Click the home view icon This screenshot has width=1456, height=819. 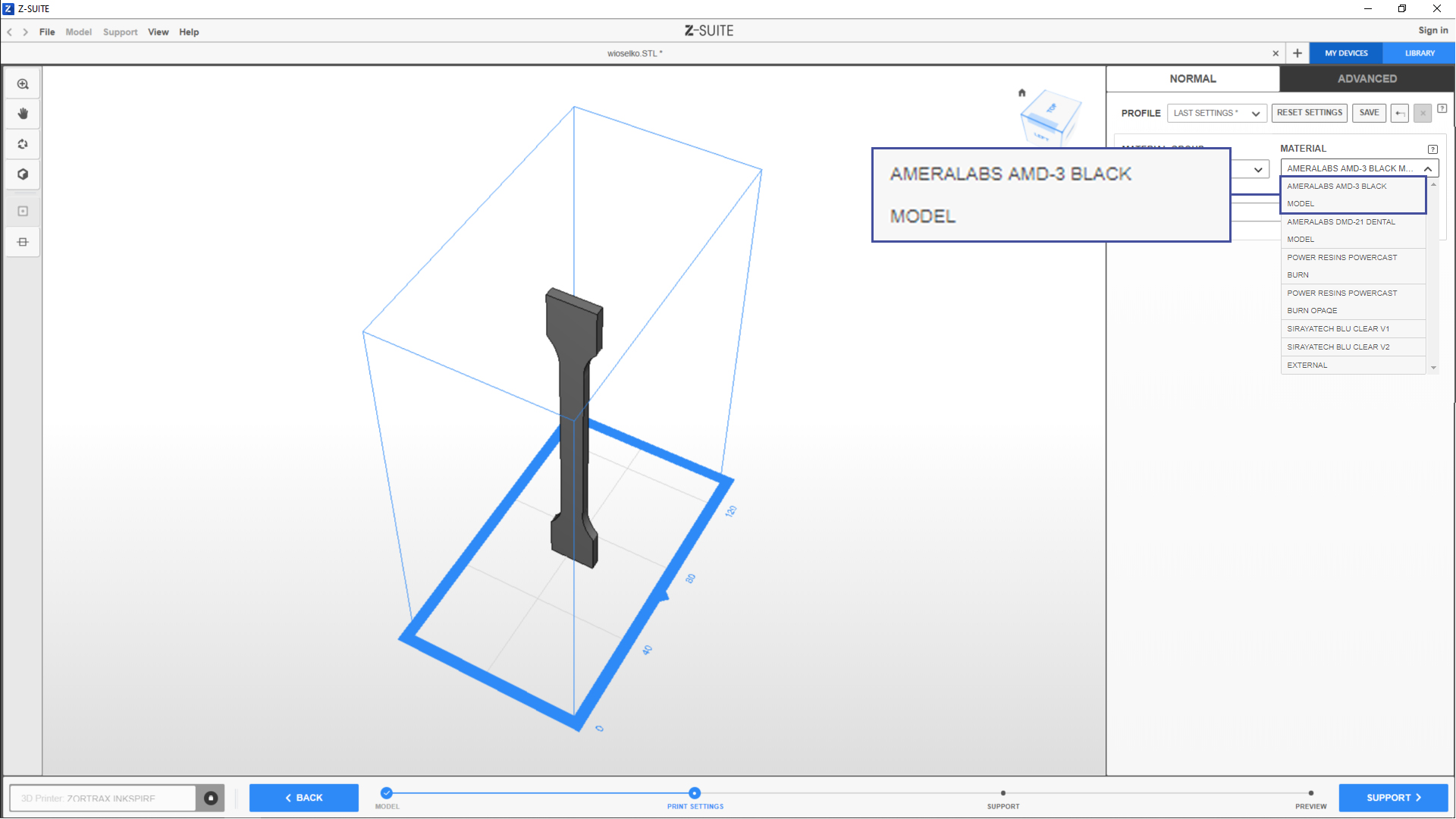(1021, 93)
